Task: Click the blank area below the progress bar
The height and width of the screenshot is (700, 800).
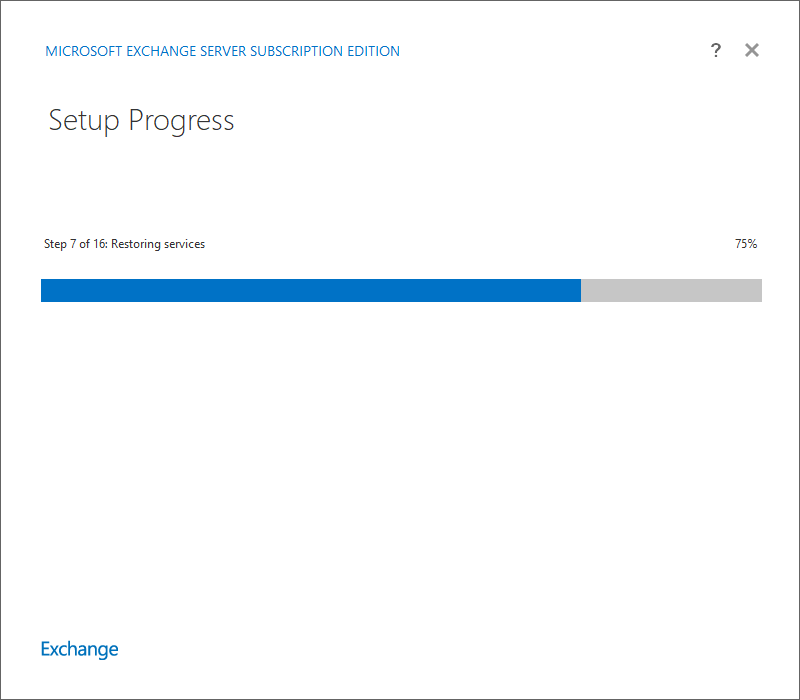Action: pyautogui.click(x=401, y=459)
